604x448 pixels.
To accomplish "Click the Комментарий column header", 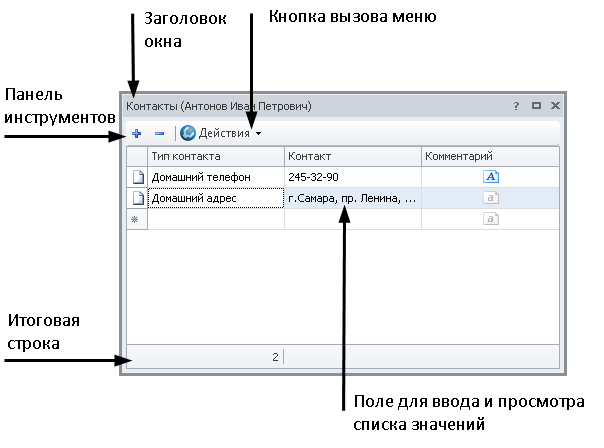I will coord(490,156).
